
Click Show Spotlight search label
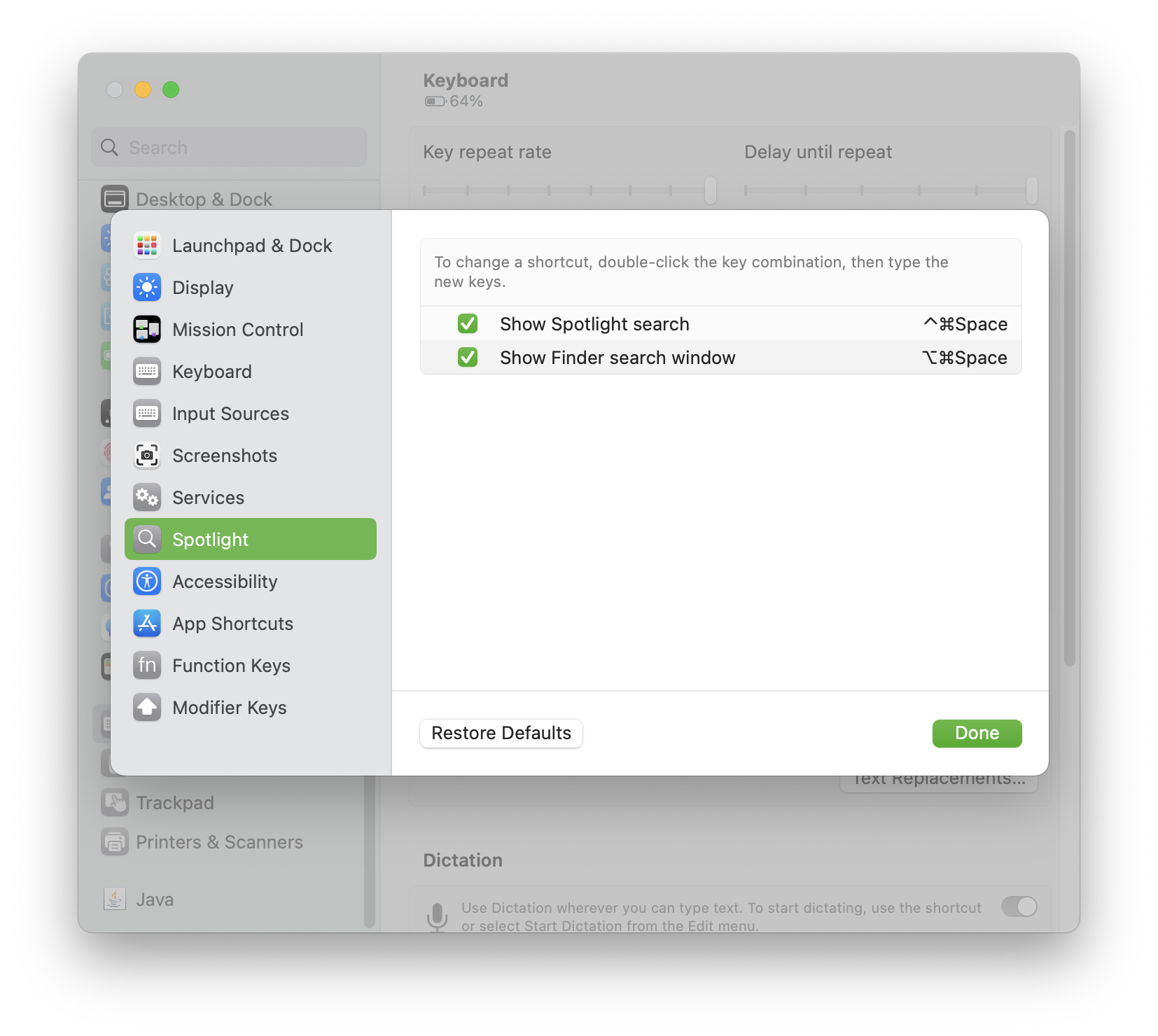(x=594, y=323)
